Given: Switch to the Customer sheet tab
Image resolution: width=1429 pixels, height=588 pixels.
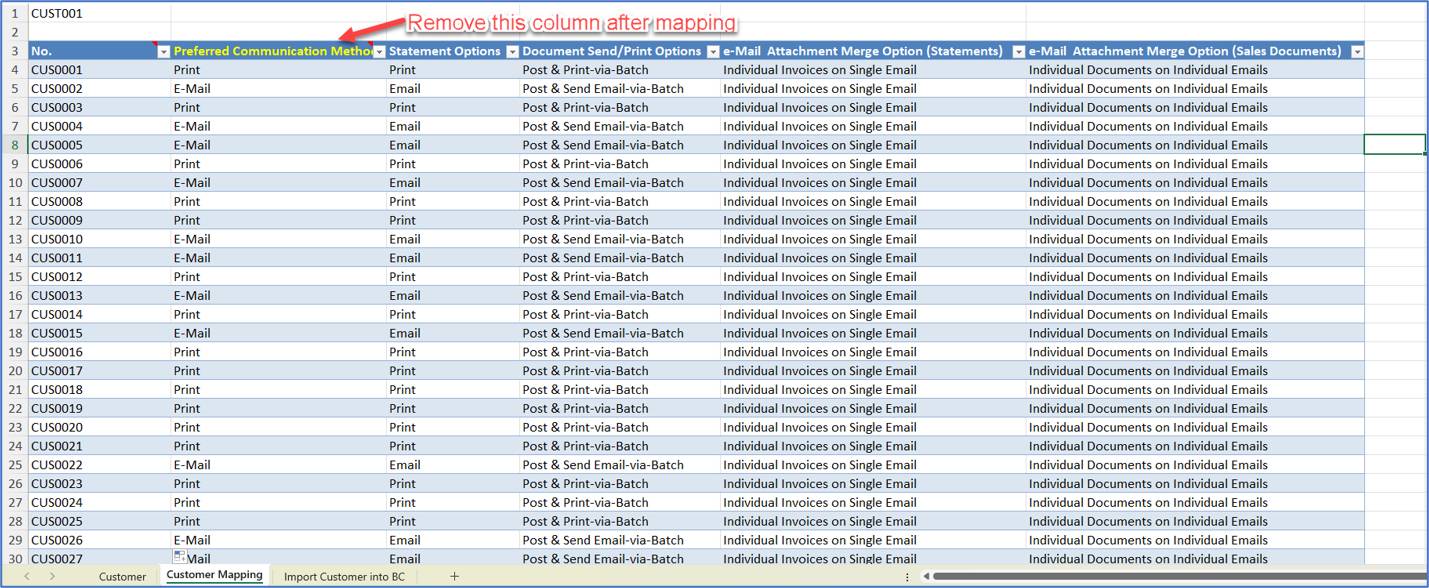Looking at the screenshot, I should tap(122, 576).
